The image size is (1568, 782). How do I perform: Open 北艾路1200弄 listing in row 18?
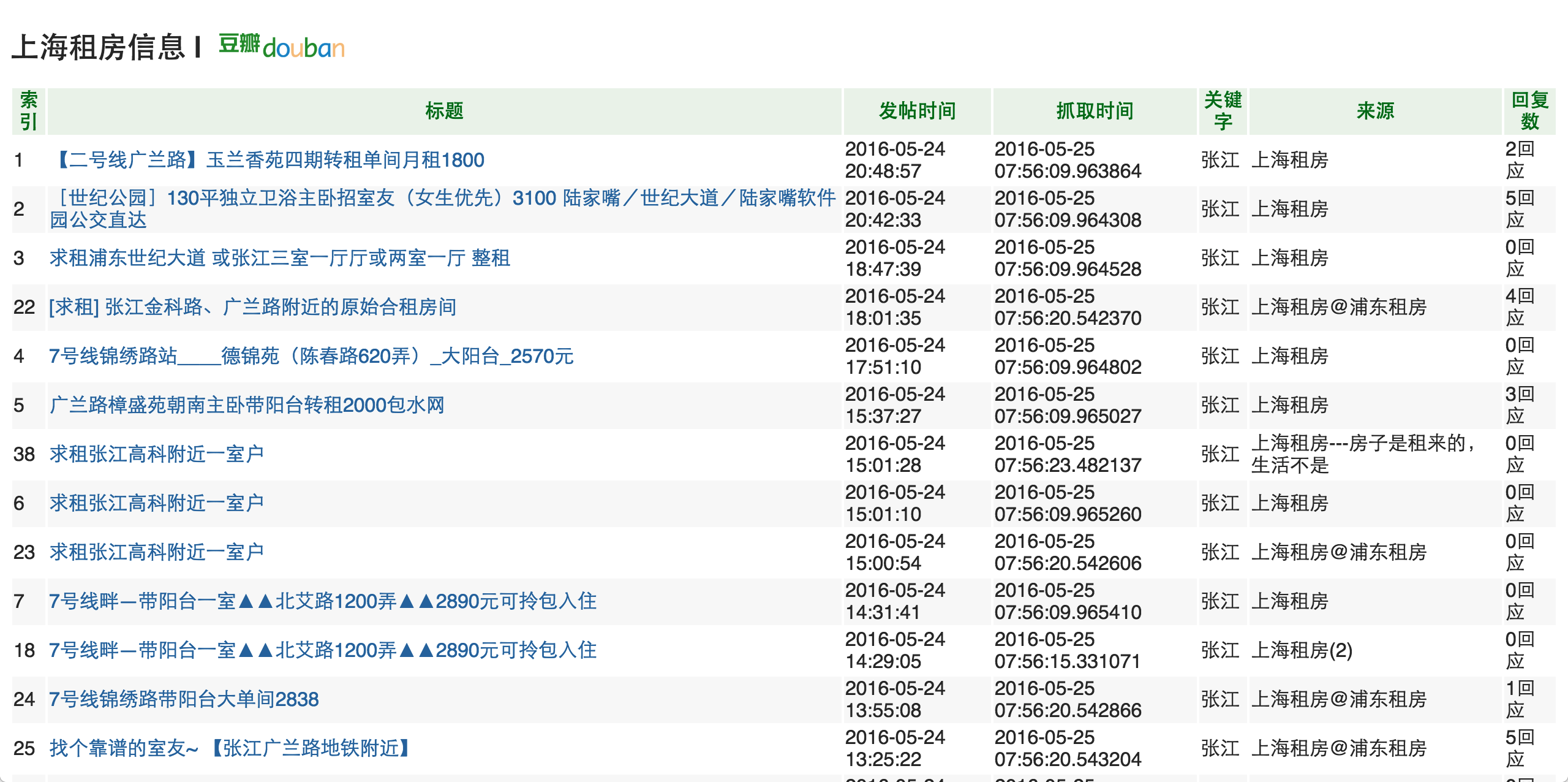click(x=322, y=650)
